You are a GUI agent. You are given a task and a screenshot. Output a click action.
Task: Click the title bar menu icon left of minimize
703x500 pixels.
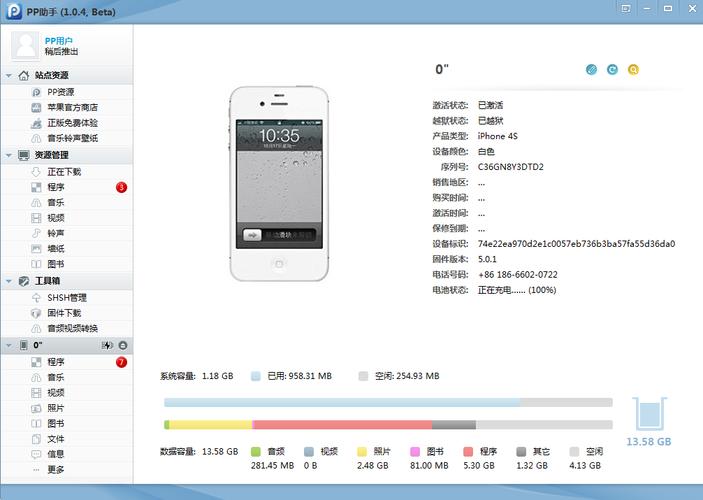coord(626,9)
